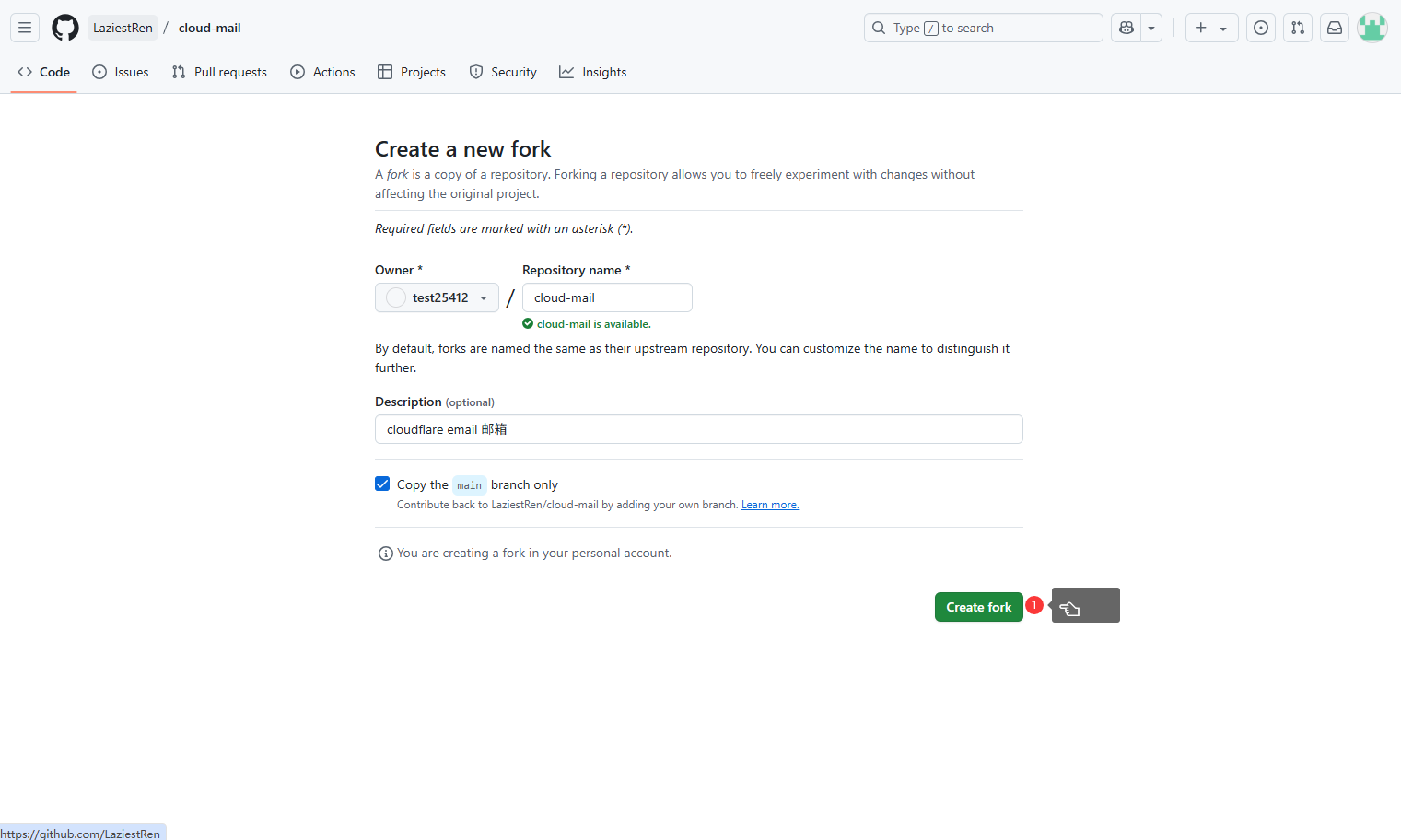Click the search magnifier field
Image resolution: width=1401 pixels, height=840 pixels.
(983, 28)
